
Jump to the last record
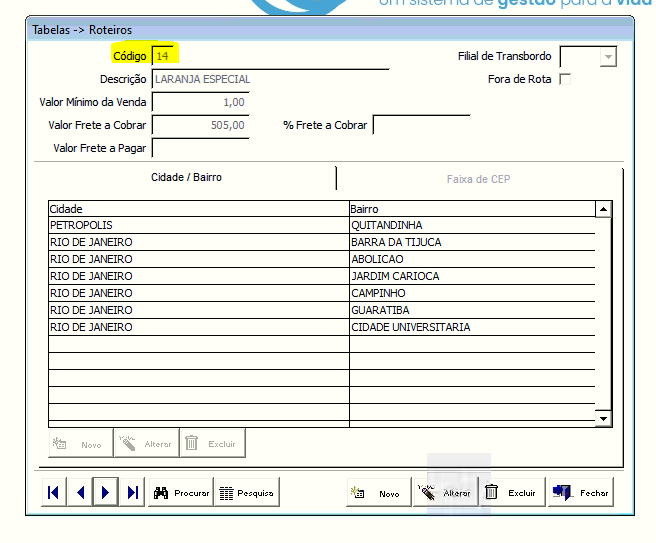pos(132,492)
